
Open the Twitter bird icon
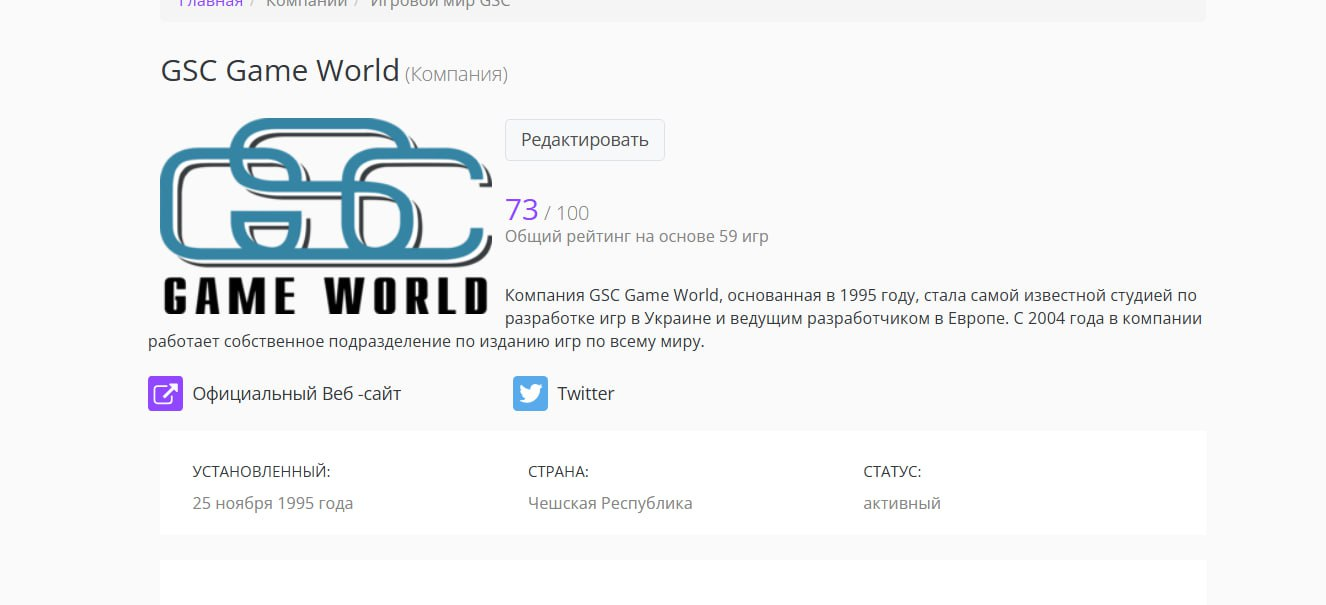coord(530,393)
